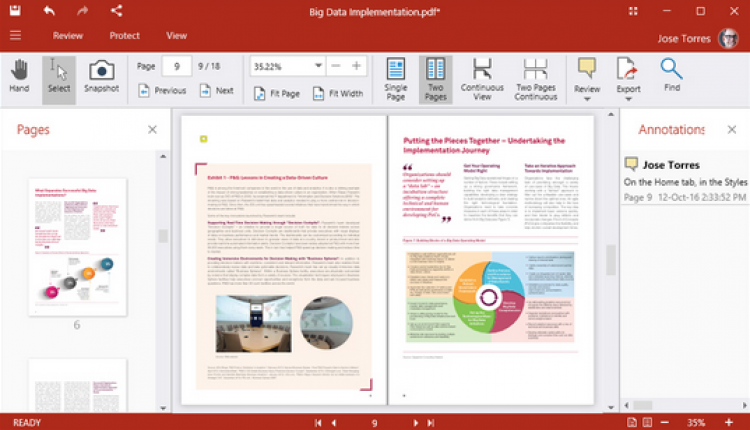
Task: Select the Hand tool
Action: click(19, 77)
